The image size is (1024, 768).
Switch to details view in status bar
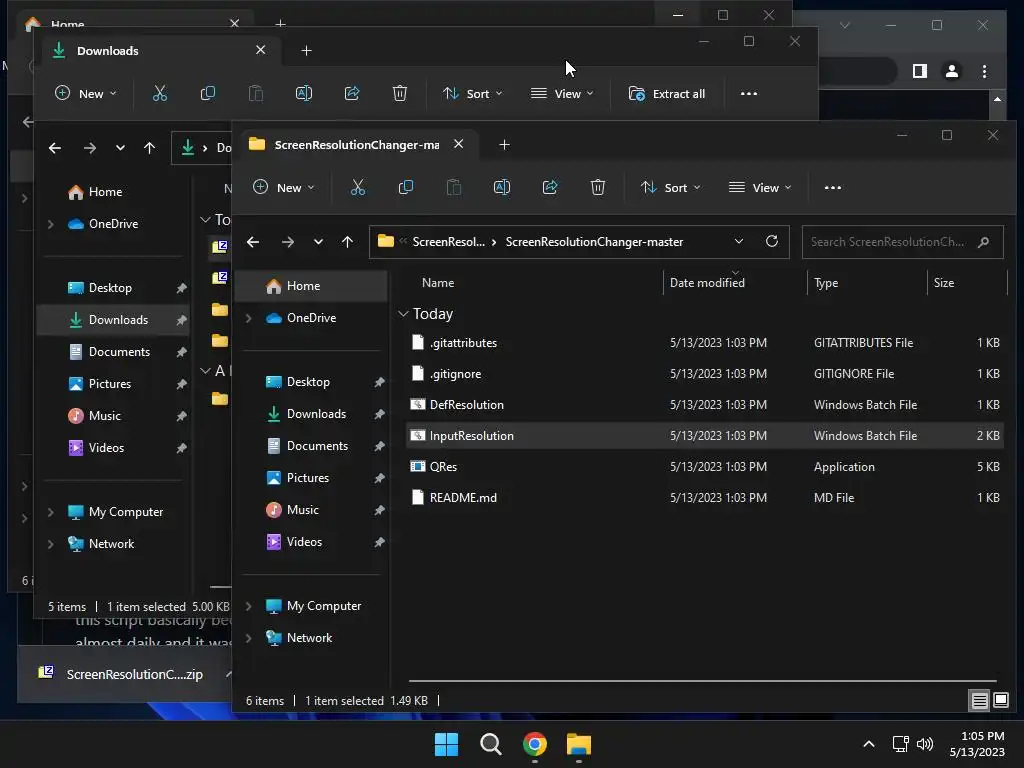tap(980, 700)
